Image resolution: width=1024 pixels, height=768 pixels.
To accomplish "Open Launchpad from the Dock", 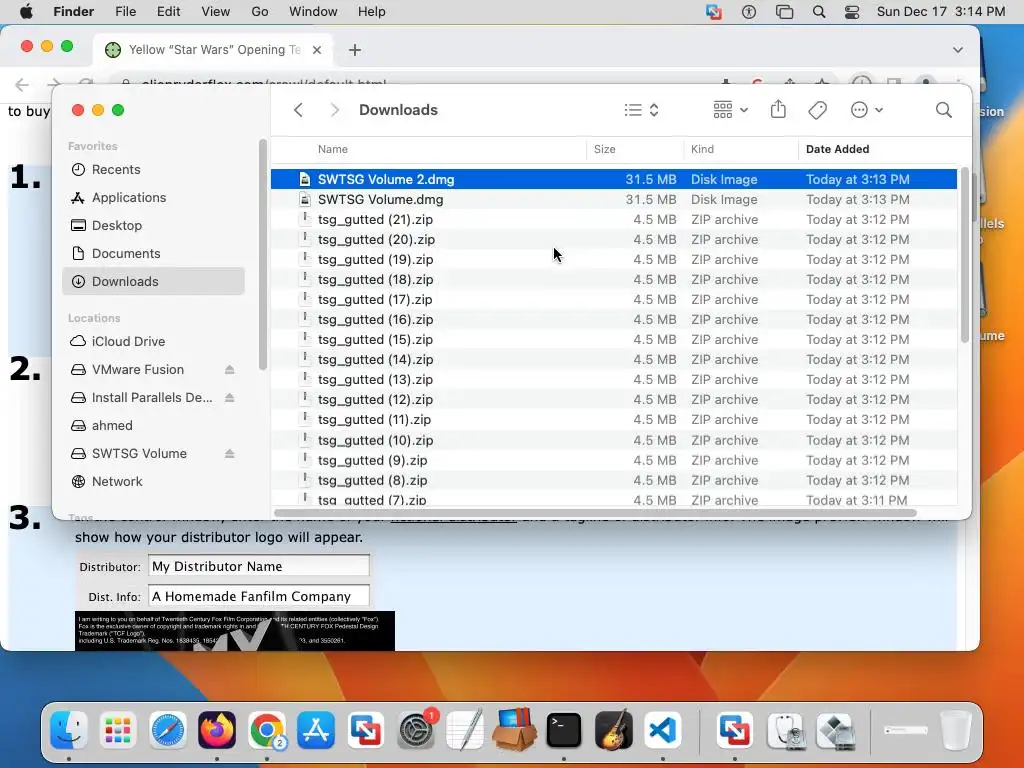I will pyautogui.click(x=118, y=730).
